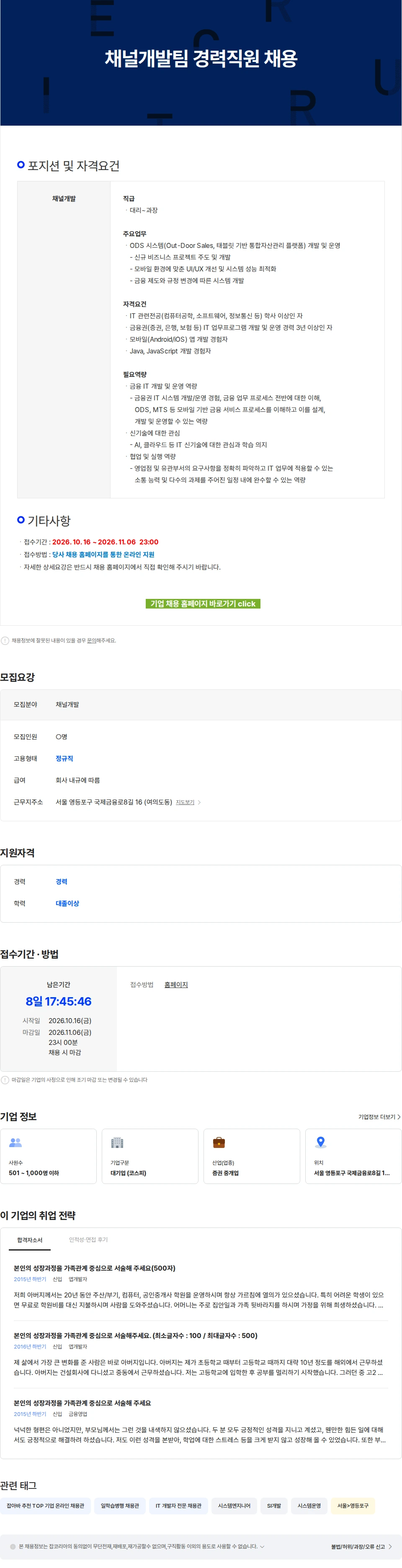This screenshot has height=1568, width=402.
Task: Click the info icon beside 마감일은 기업의 사정으로
Action: click(5, 1080)
